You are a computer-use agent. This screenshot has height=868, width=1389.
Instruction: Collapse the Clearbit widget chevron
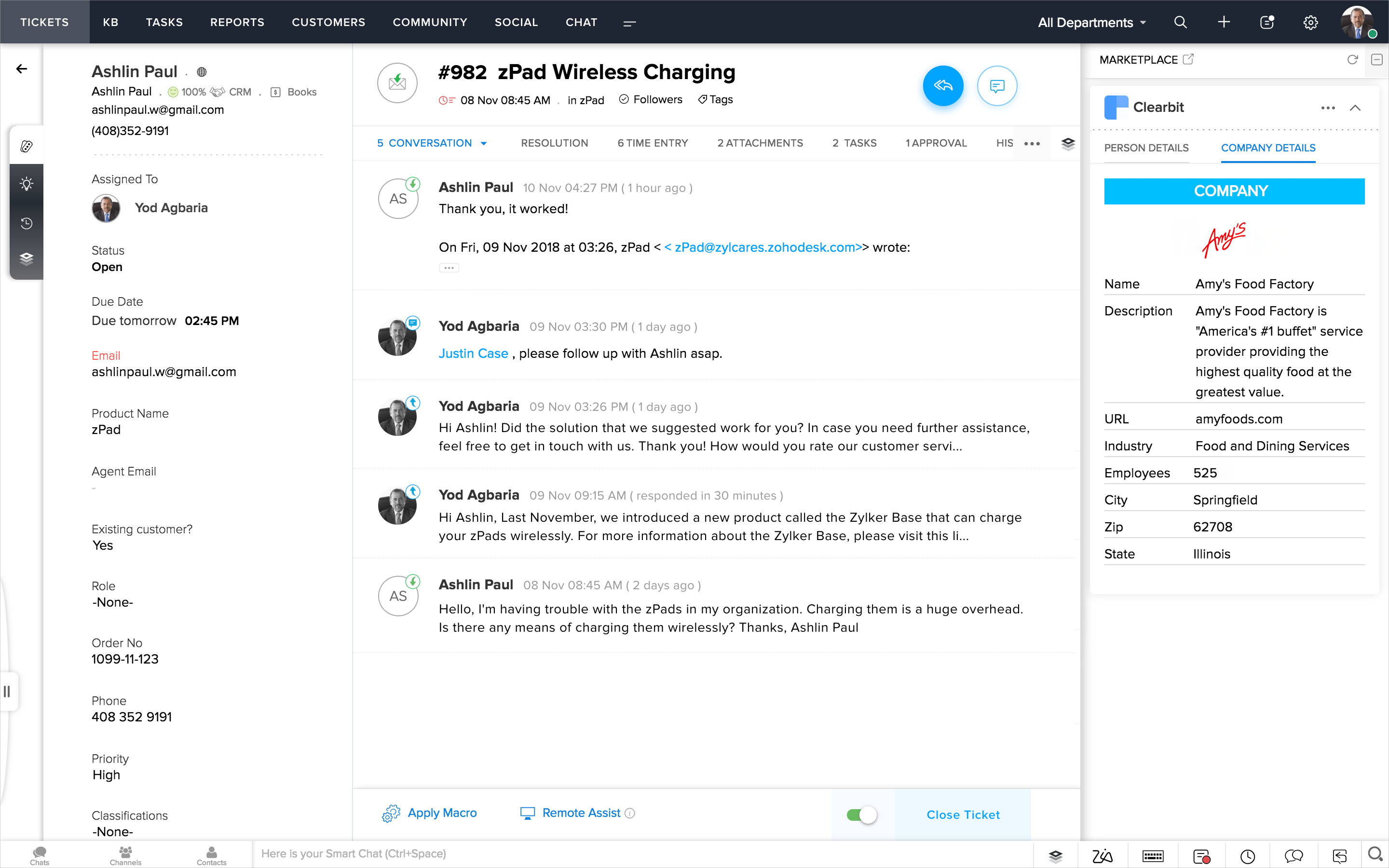click(1355, 108)
